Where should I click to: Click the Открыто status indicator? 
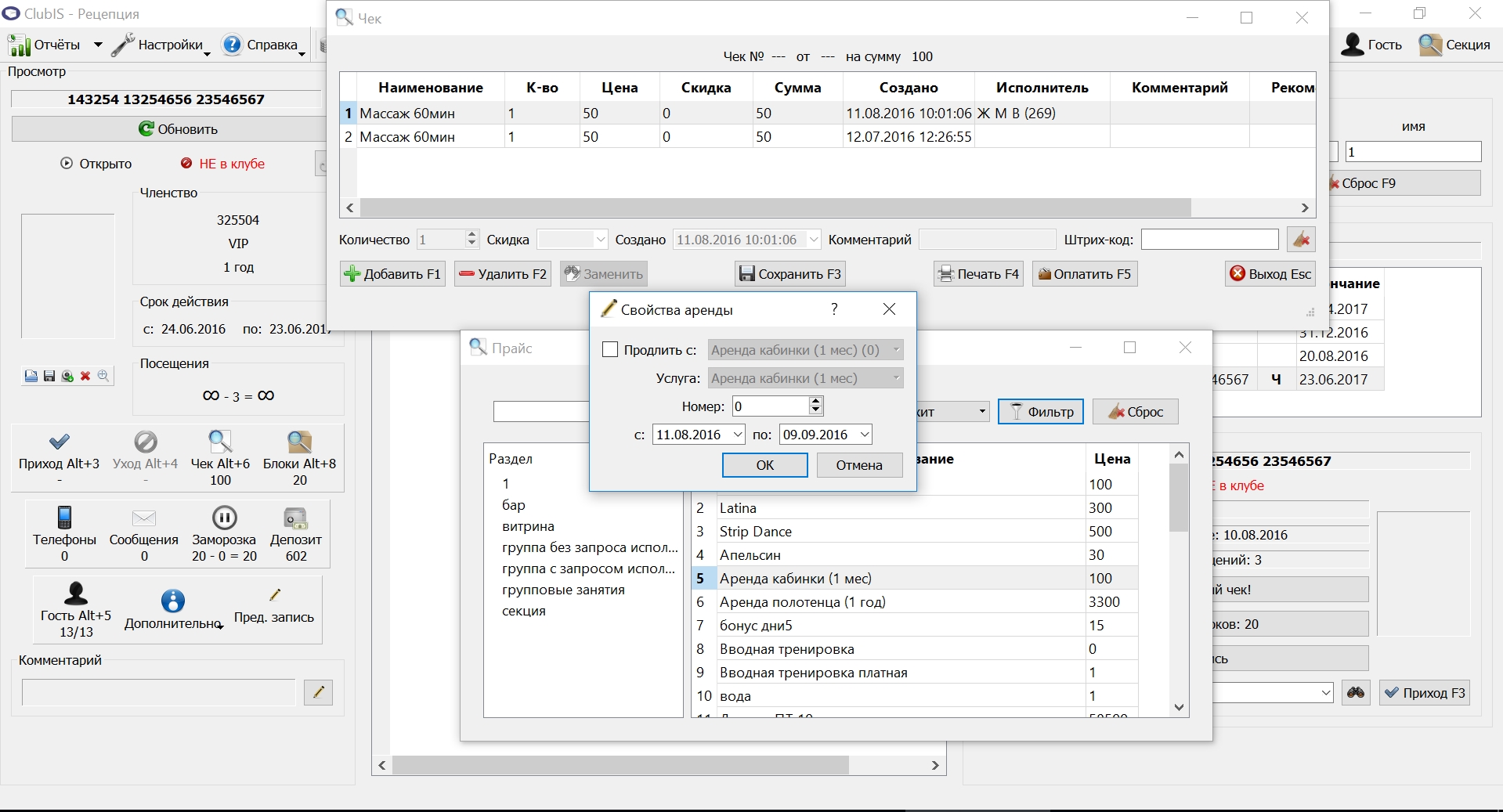[96, 164]
